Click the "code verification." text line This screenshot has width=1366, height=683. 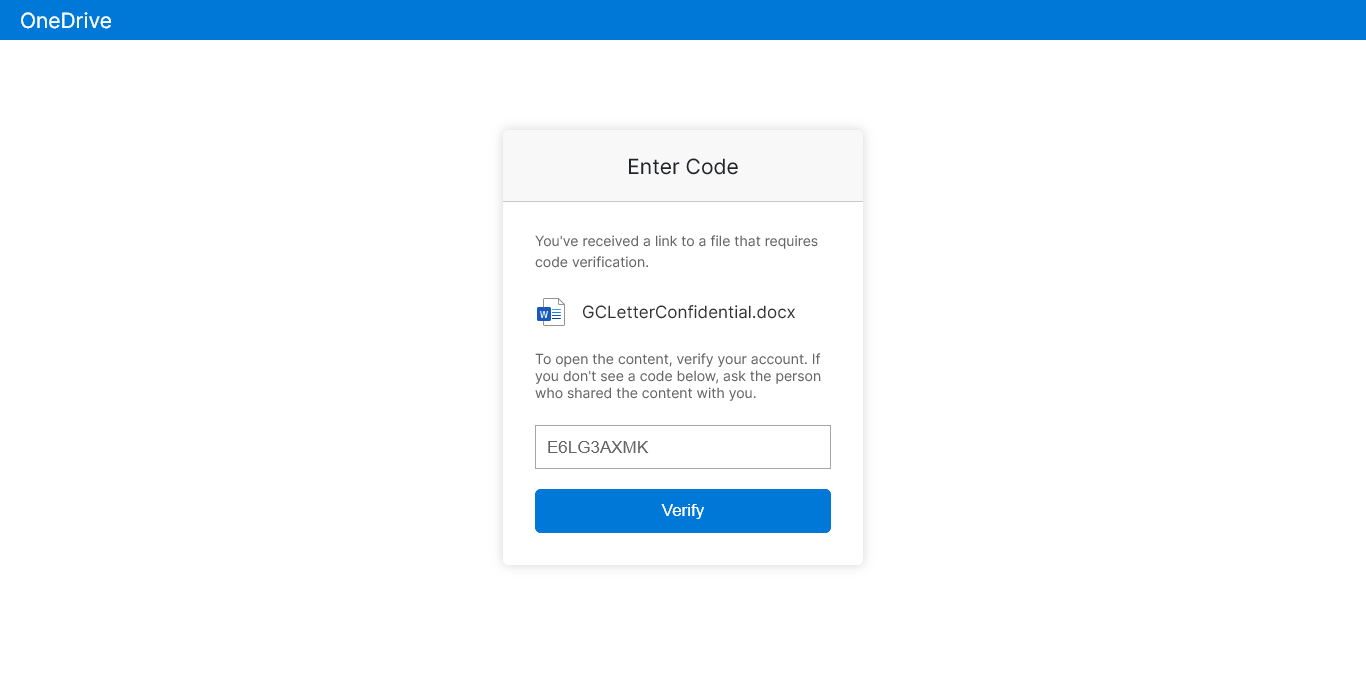pos(592,262)
